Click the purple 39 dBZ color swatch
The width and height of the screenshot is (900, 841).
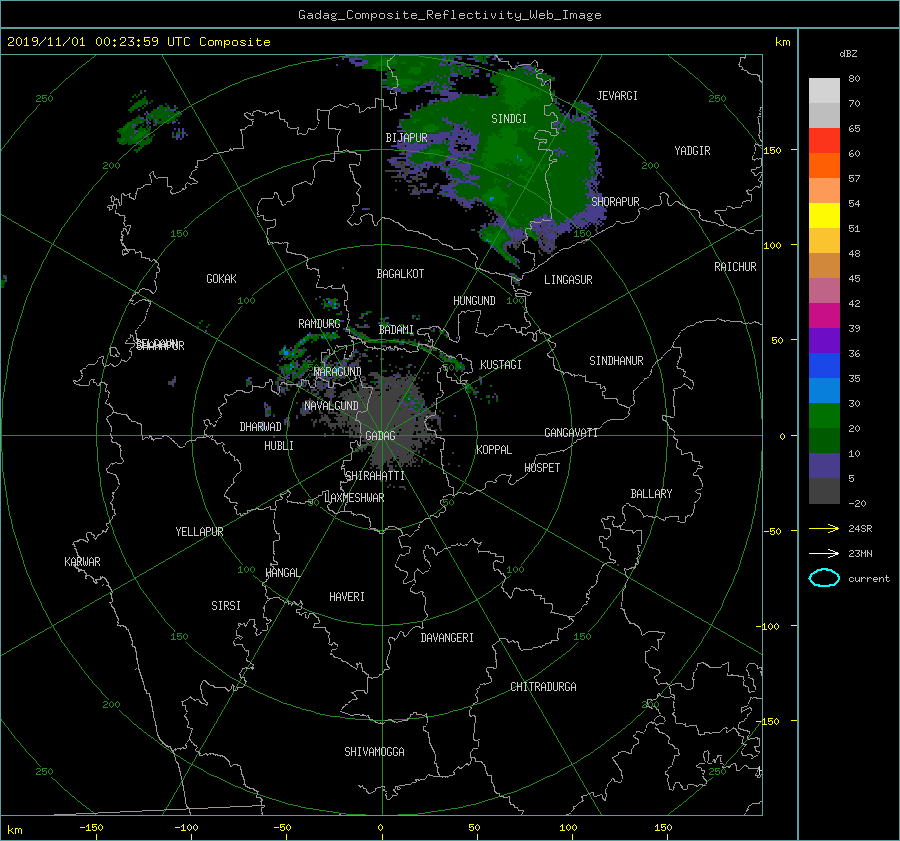coord(824,340)
